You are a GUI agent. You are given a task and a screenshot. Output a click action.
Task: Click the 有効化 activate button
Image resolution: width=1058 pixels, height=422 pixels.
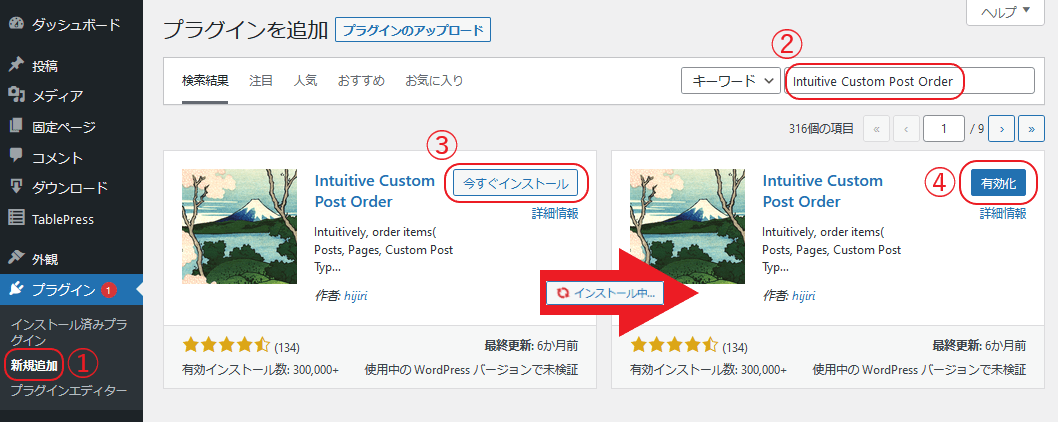(998, 183)
